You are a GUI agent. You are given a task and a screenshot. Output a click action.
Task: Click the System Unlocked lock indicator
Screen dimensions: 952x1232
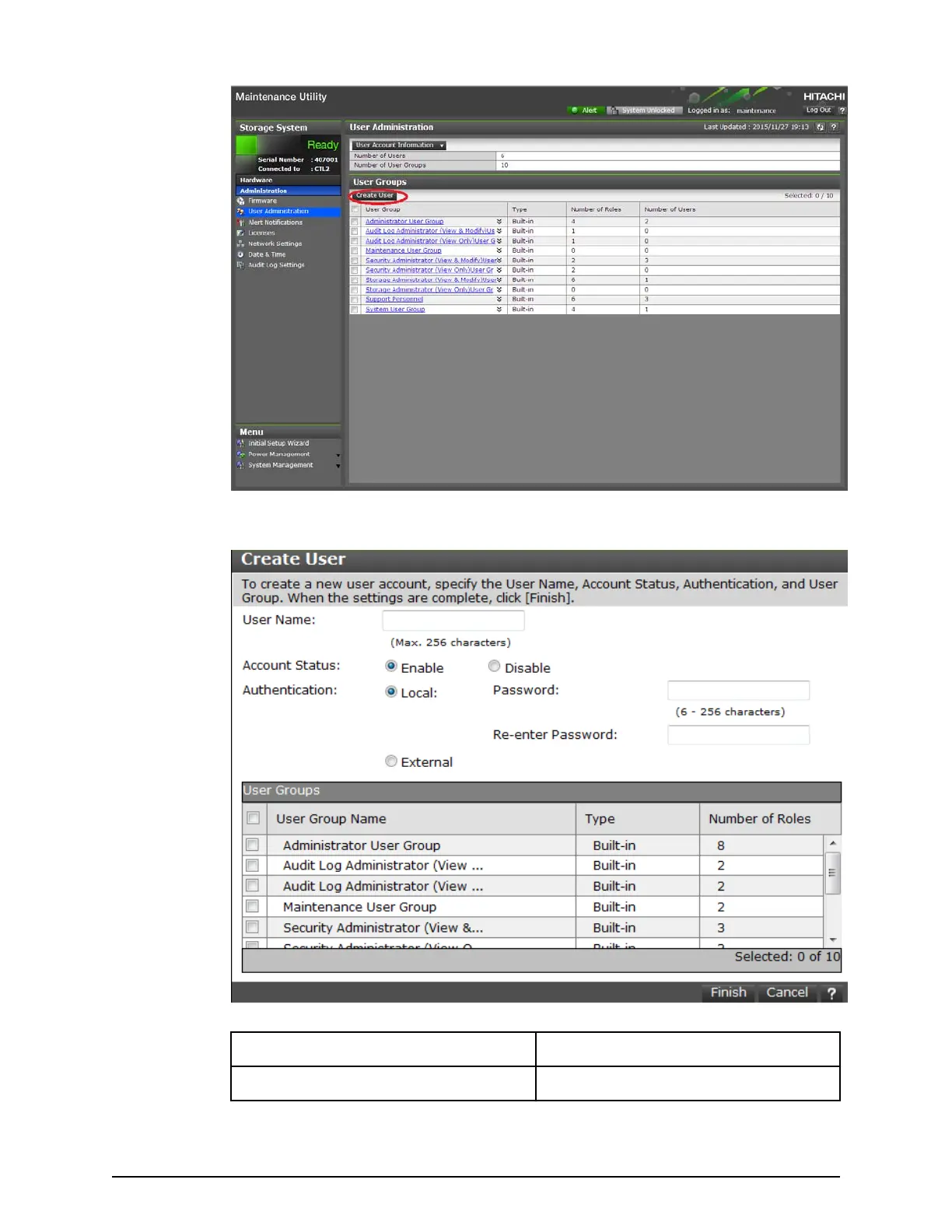pos(645,110)
